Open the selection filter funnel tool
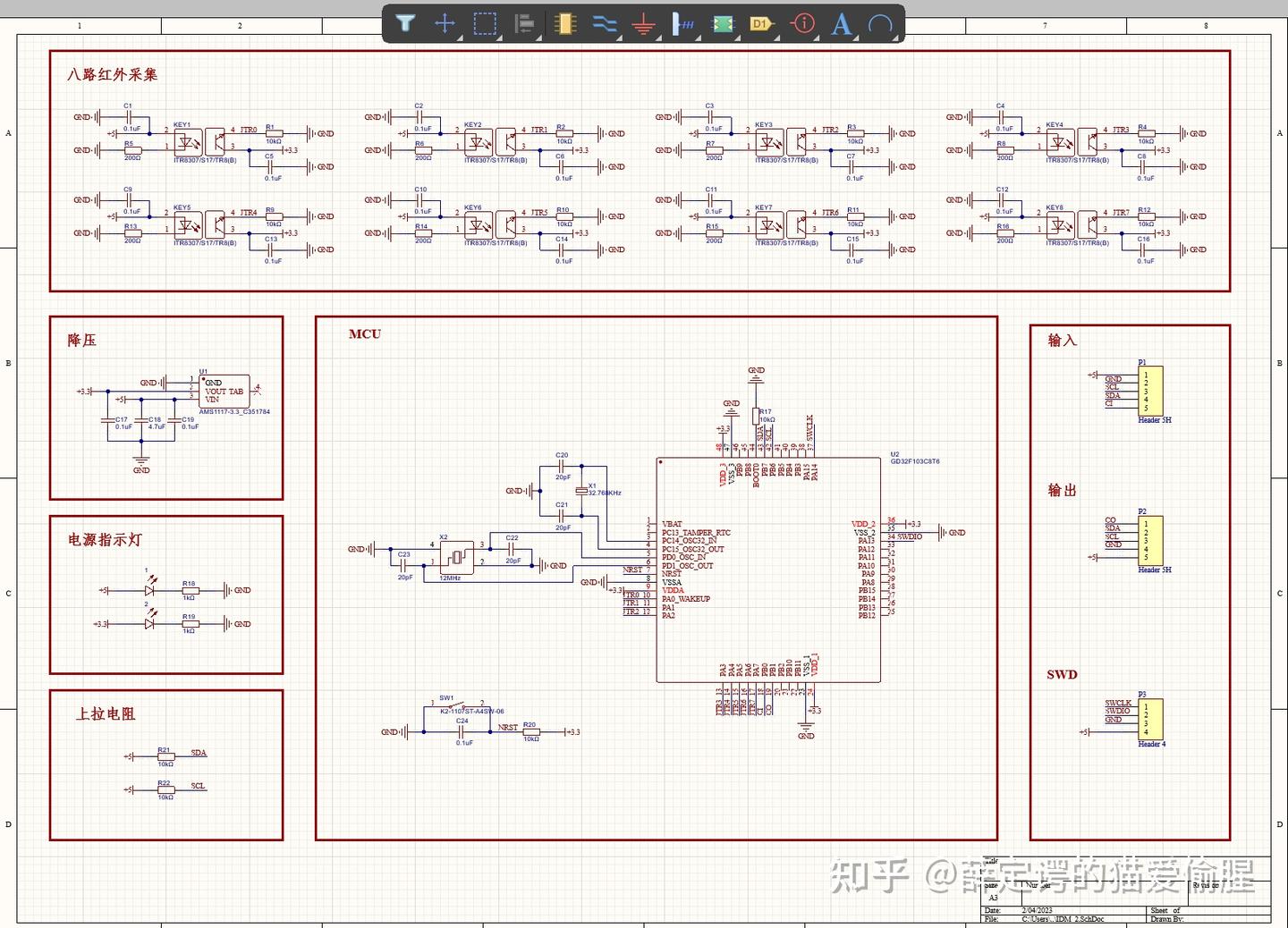This screenshot has height=928, width=1288. 405,23
